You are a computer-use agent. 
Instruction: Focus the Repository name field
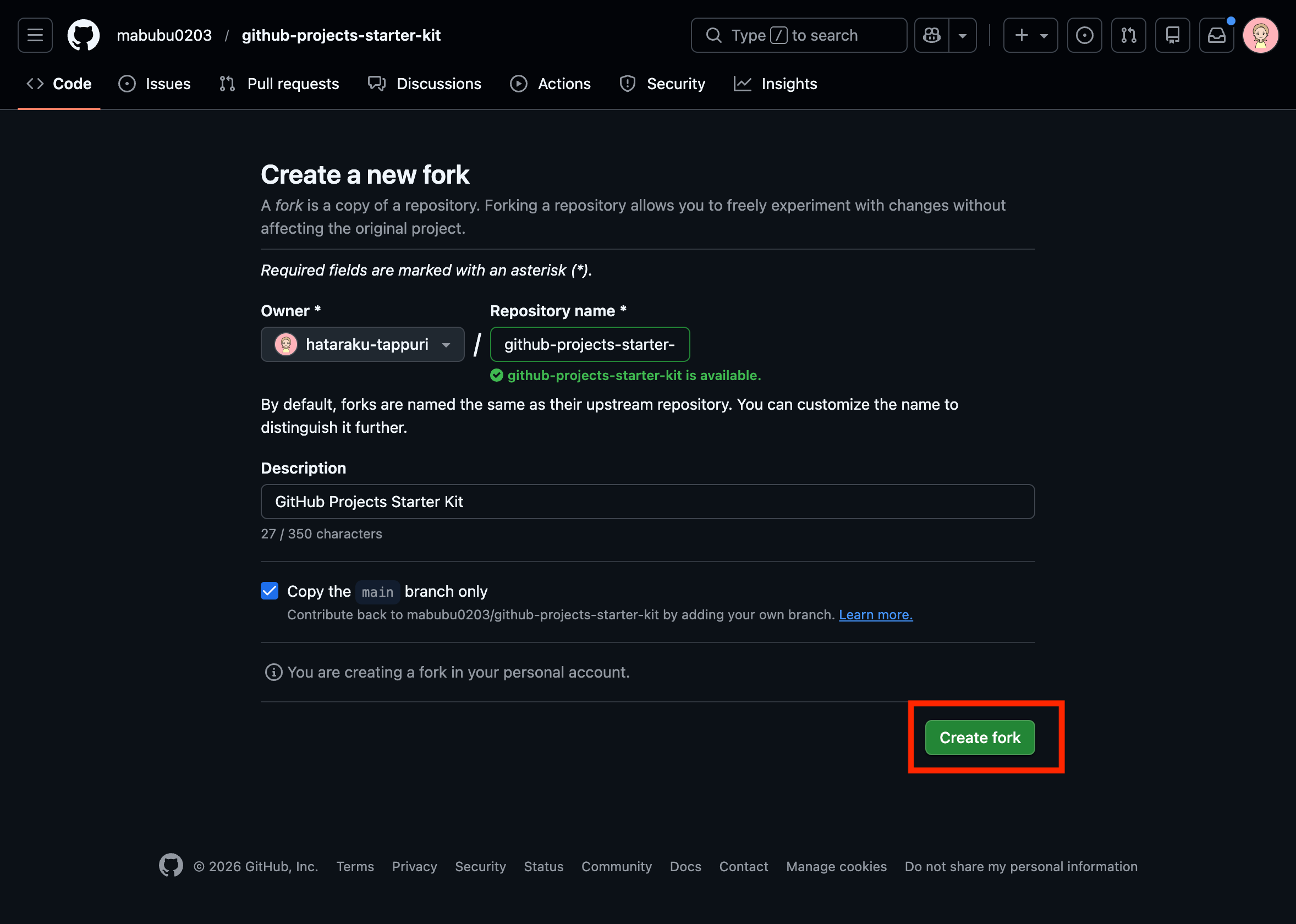point(590,344)
